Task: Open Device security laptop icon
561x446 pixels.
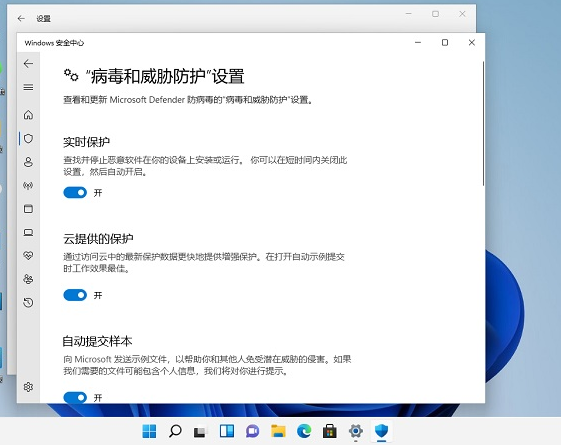Action: [x=28, y=232]
